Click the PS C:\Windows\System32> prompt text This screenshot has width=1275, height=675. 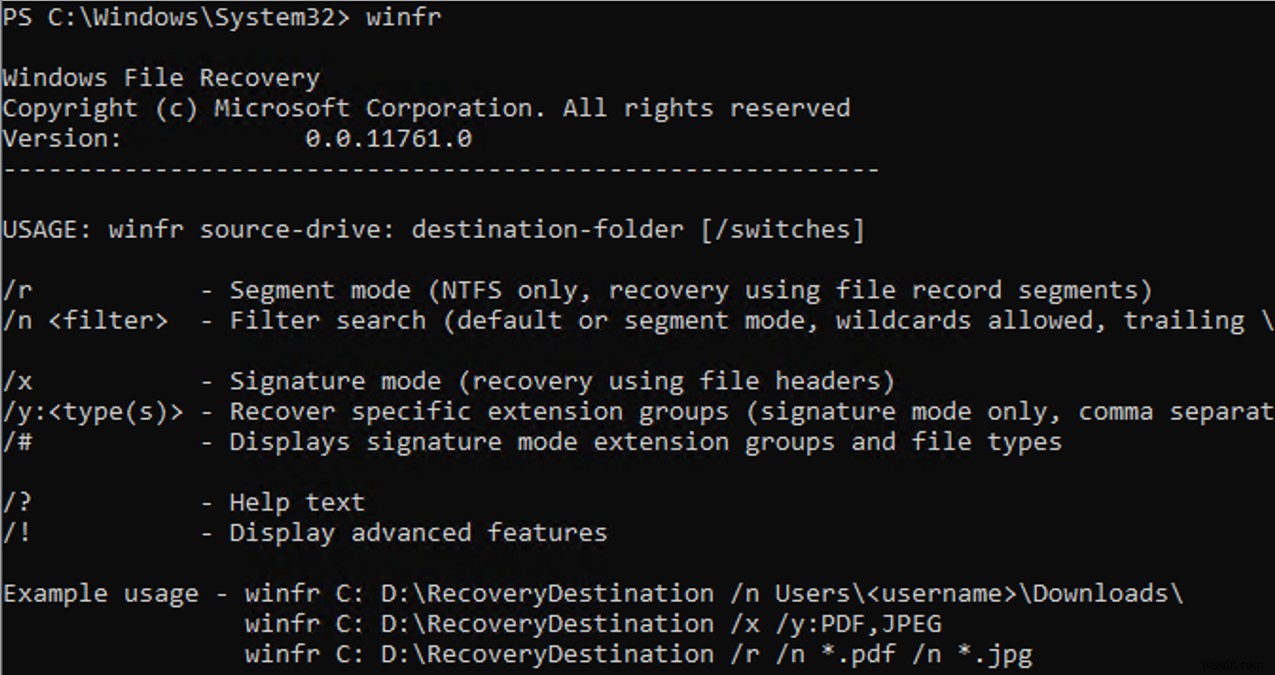click(x=175, y=18)
